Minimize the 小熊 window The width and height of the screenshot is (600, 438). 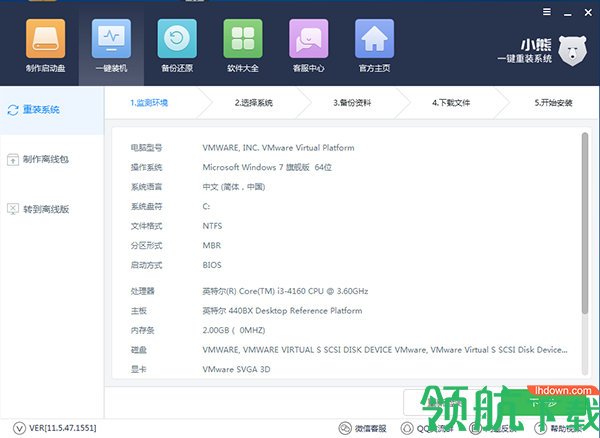[x=568, y=14]
